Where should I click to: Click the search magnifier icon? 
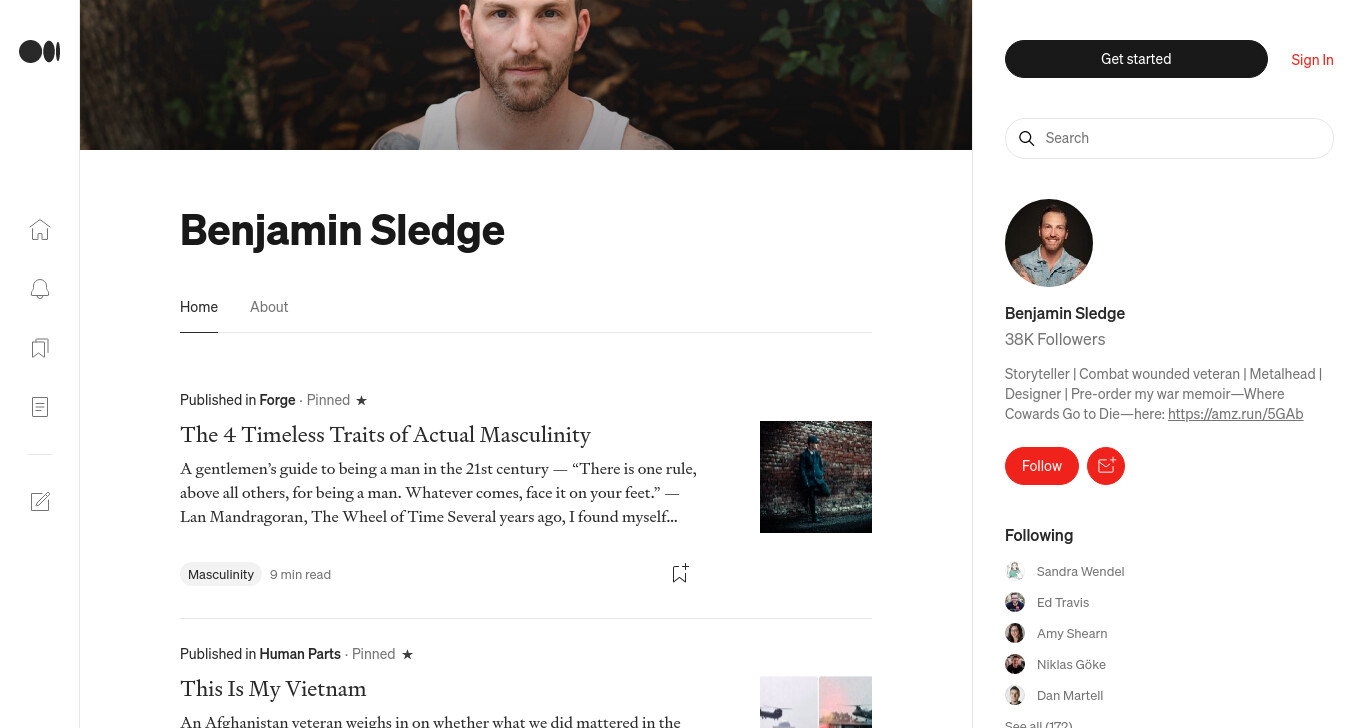1026,138
